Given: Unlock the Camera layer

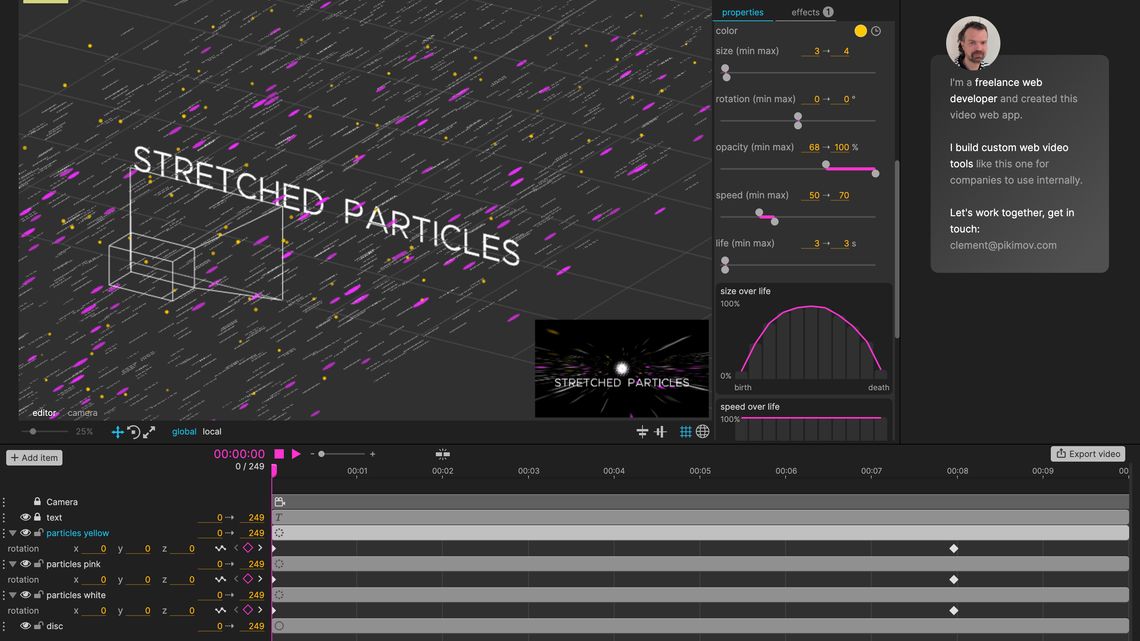Looking at the screenshot, I should 37,501.
